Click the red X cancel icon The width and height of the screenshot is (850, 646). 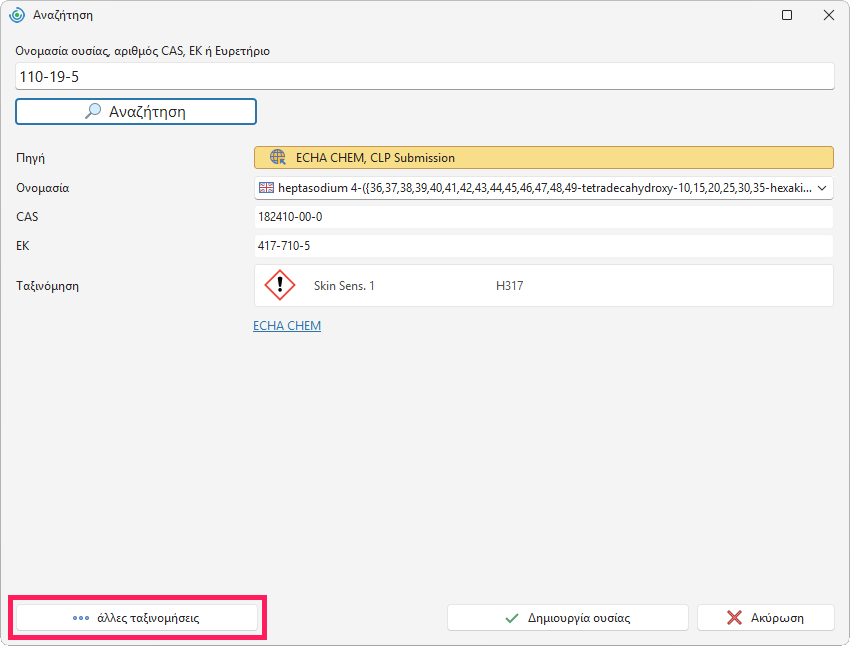[x=735, y=618]
